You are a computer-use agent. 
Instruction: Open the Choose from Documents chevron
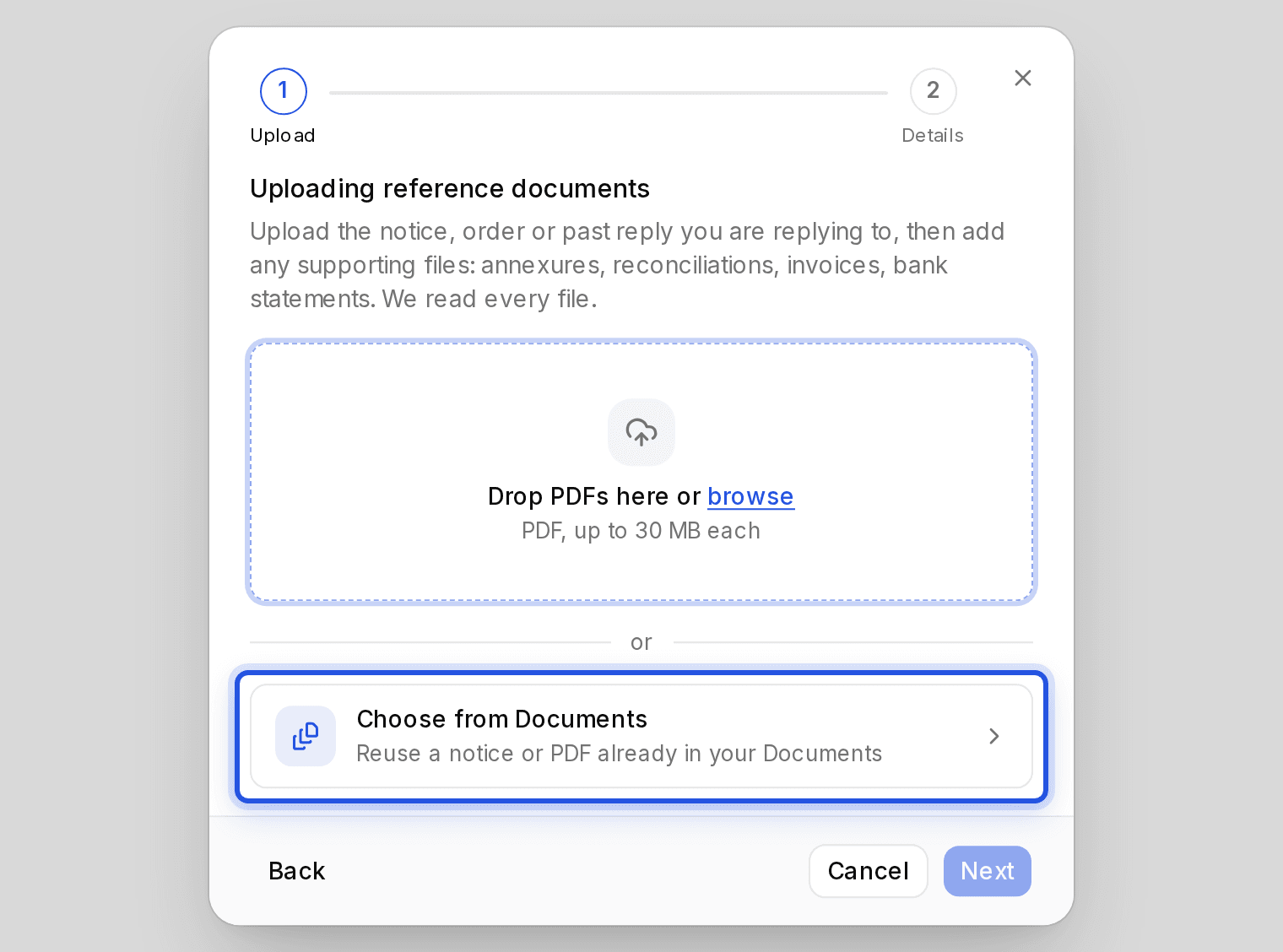994,736
